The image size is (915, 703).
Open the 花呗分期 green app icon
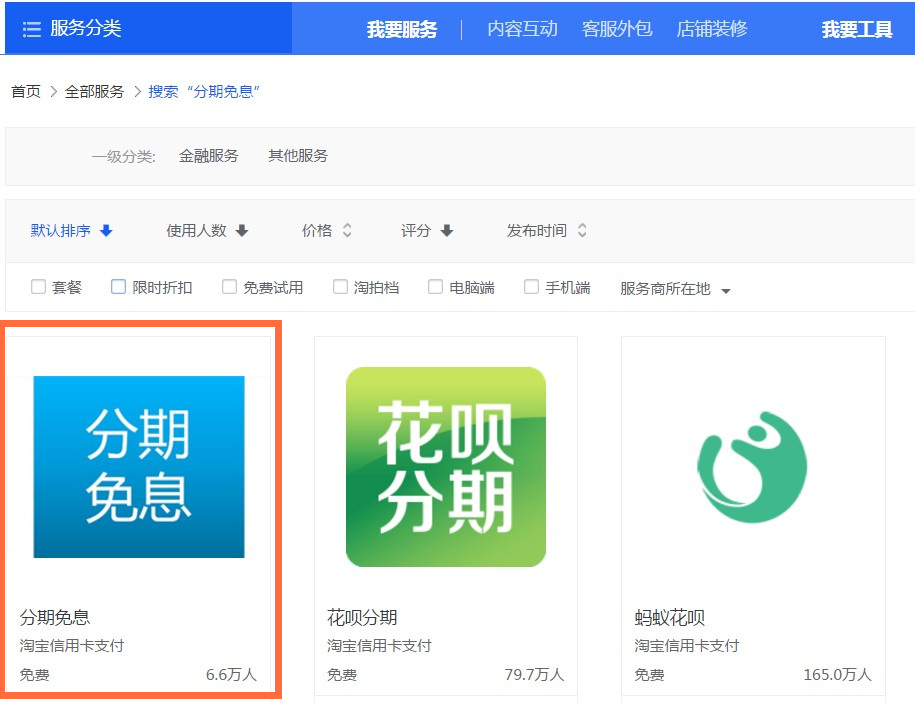[446, 467]
